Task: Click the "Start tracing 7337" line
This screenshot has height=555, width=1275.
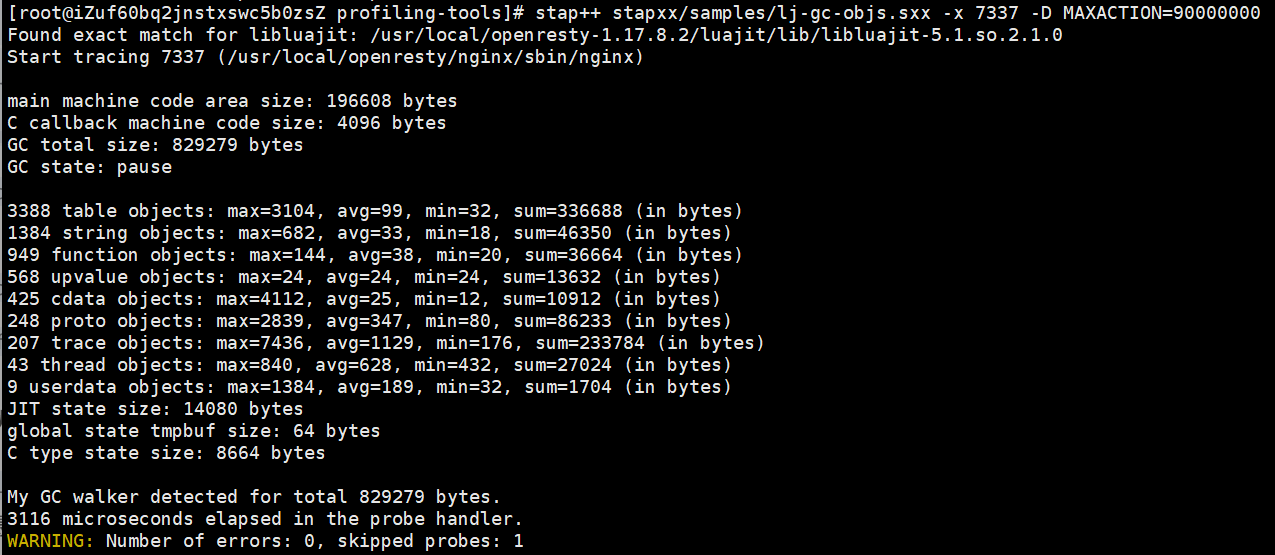Action: tap(325, 57)
